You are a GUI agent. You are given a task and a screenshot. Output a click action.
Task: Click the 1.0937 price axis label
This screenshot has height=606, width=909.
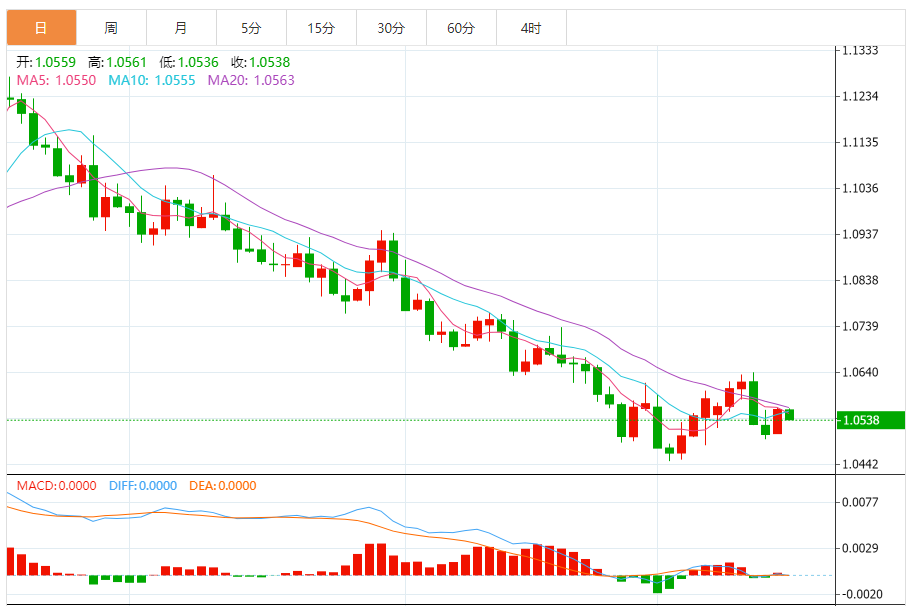coord(860,234)
